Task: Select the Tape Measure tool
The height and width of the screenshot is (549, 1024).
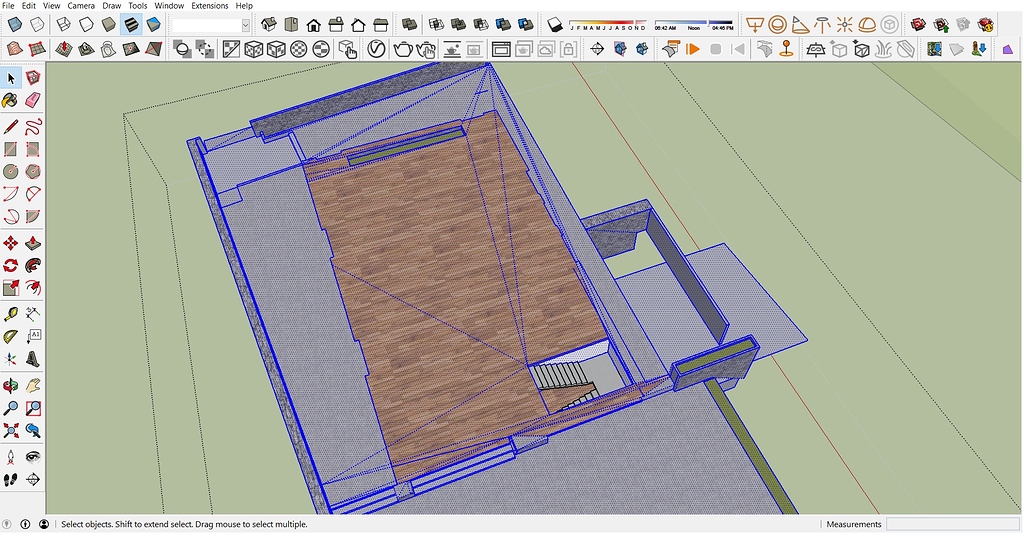Action: [x=11, y=314]
